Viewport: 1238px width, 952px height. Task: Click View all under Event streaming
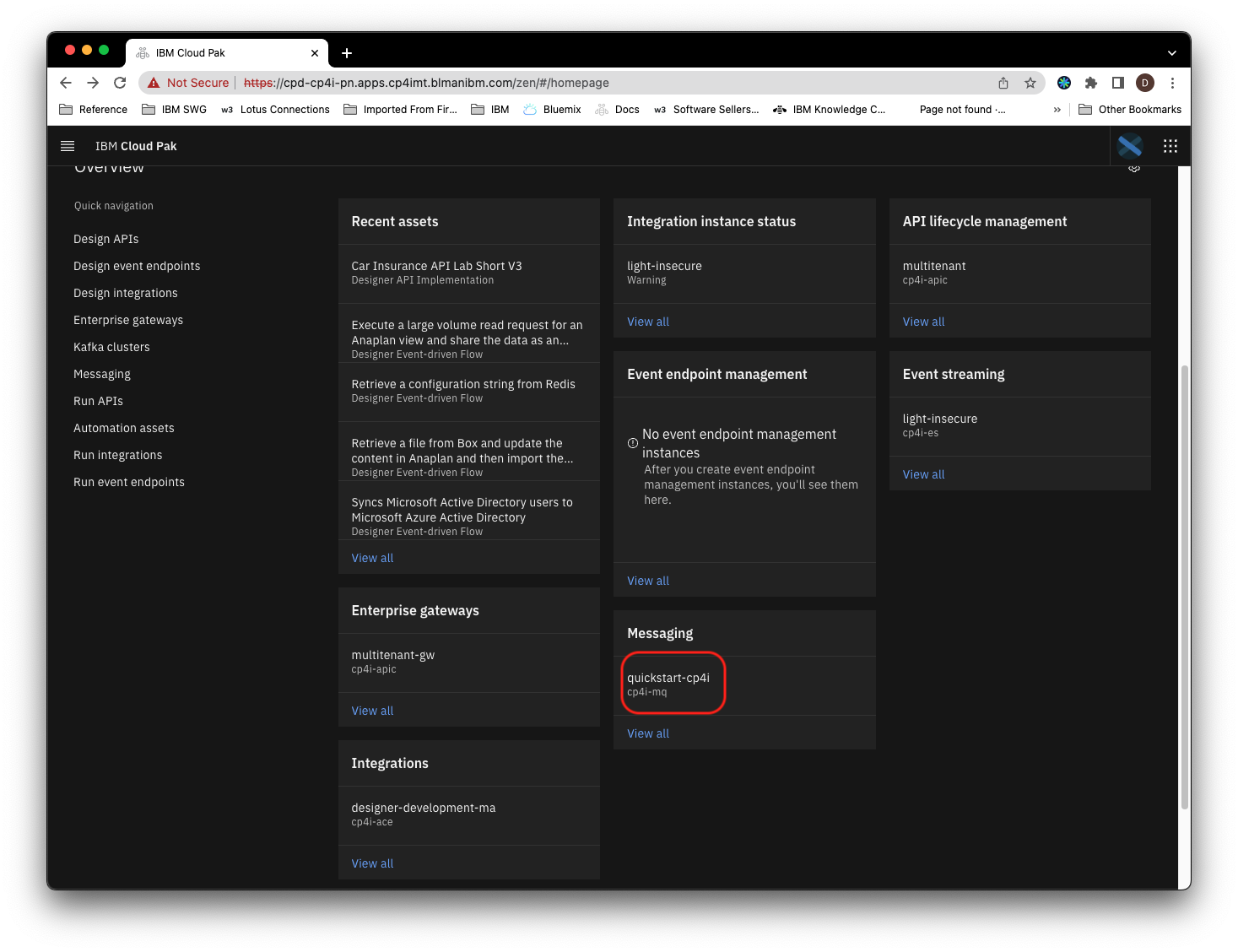click(x=923, y=474)
